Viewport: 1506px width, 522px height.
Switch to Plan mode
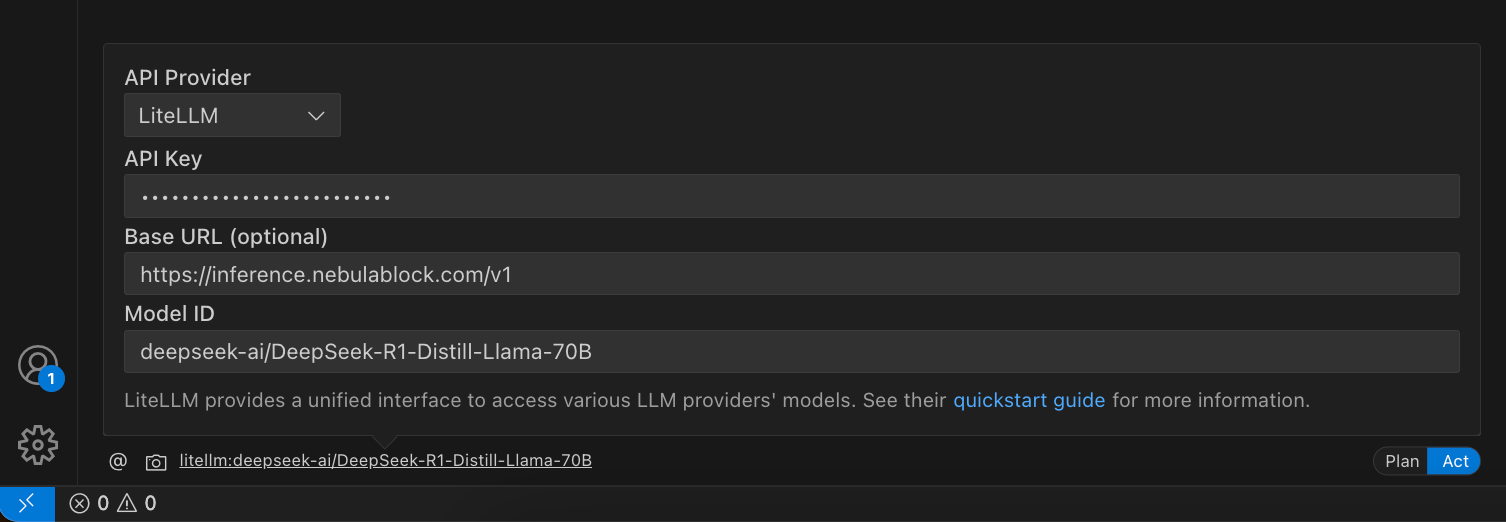pyautogui.click(x=1402, y=461)
